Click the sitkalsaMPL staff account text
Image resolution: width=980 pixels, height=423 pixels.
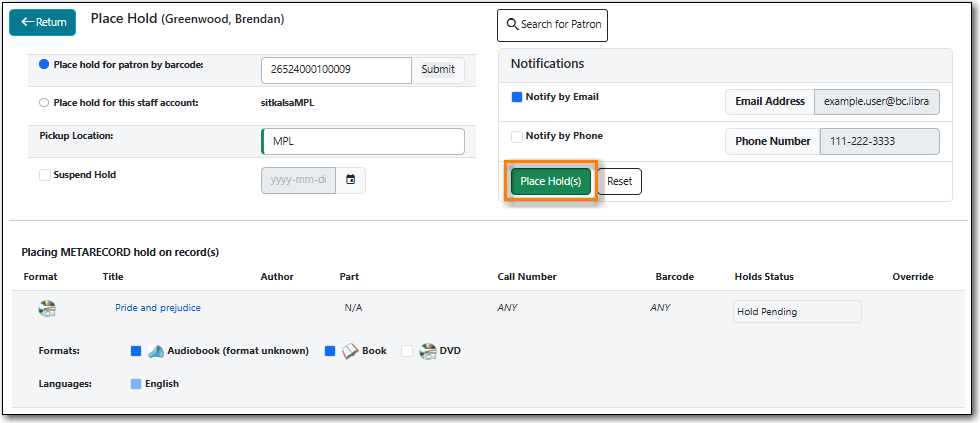[x=288, y=103]
